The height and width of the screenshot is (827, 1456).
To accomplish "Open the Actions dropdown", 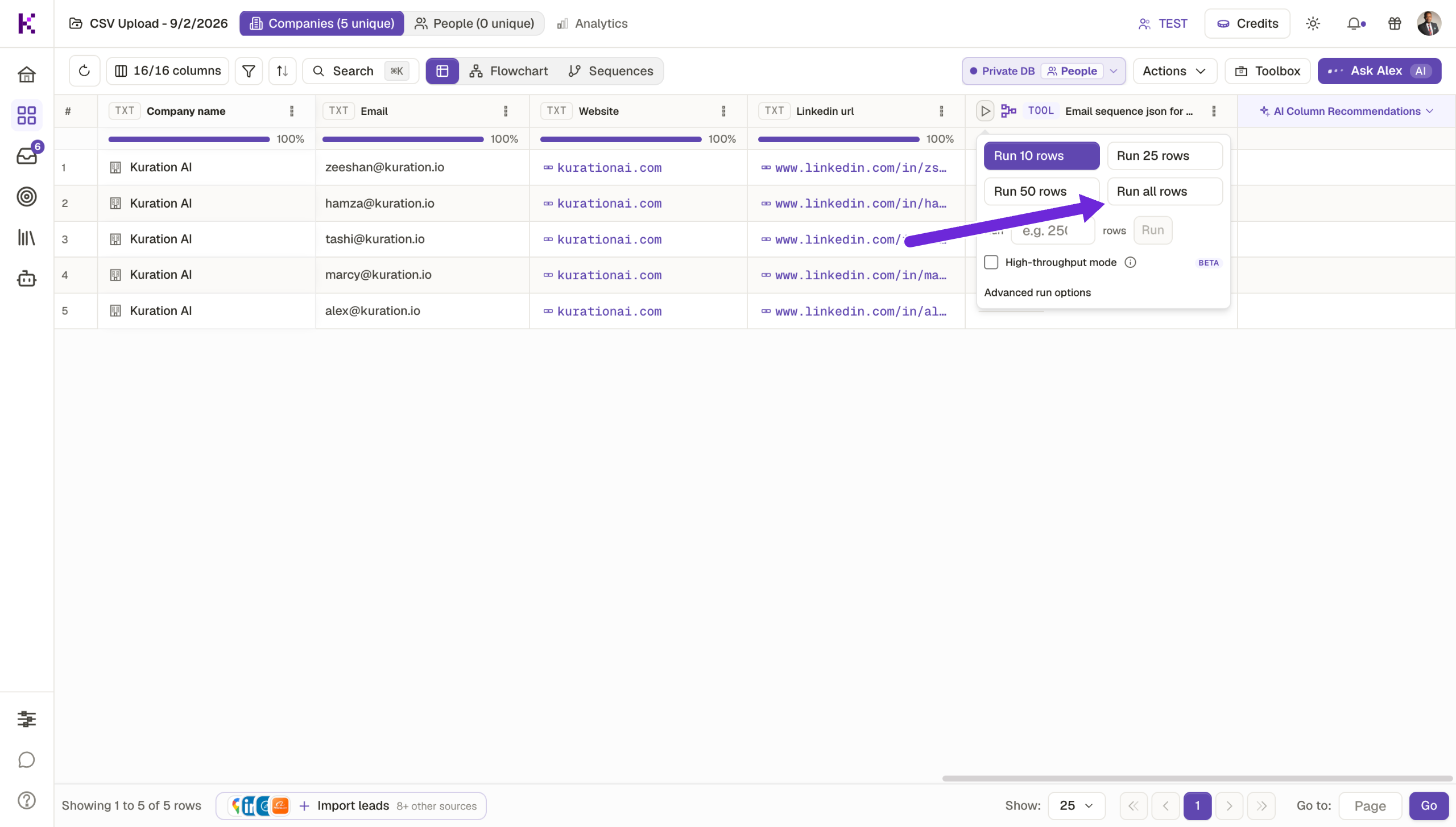I will (x=1174, y=71).
